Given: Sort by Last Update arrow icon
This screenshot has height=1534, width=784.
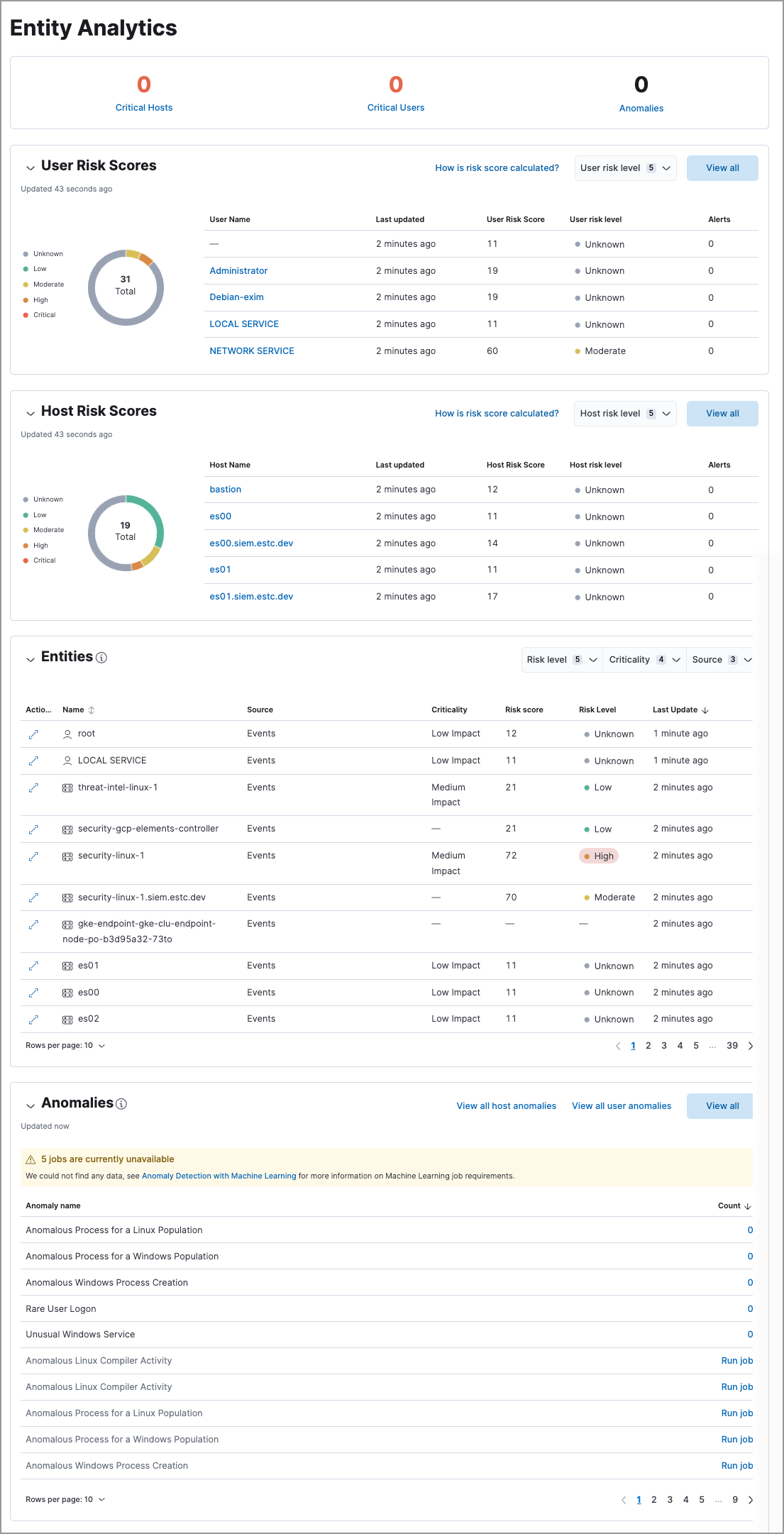Looking at the screenshot, I should (705, 710).
